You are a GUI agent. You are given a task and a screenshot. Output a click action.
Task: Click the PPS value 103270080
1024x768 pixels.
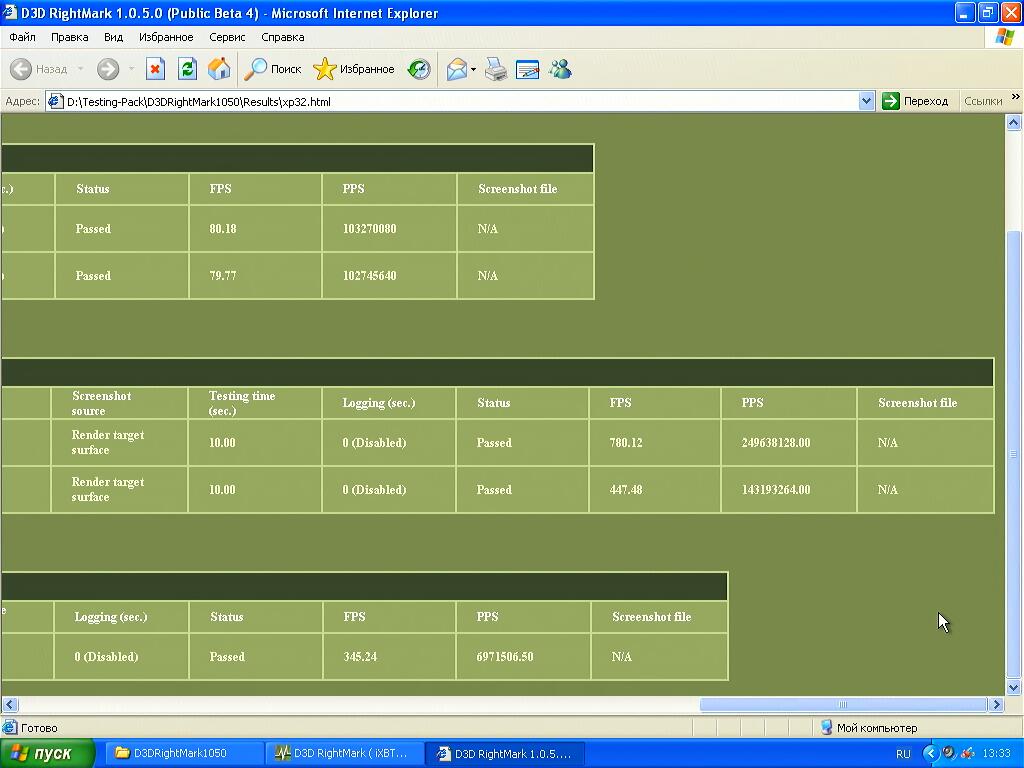(370, 229)
